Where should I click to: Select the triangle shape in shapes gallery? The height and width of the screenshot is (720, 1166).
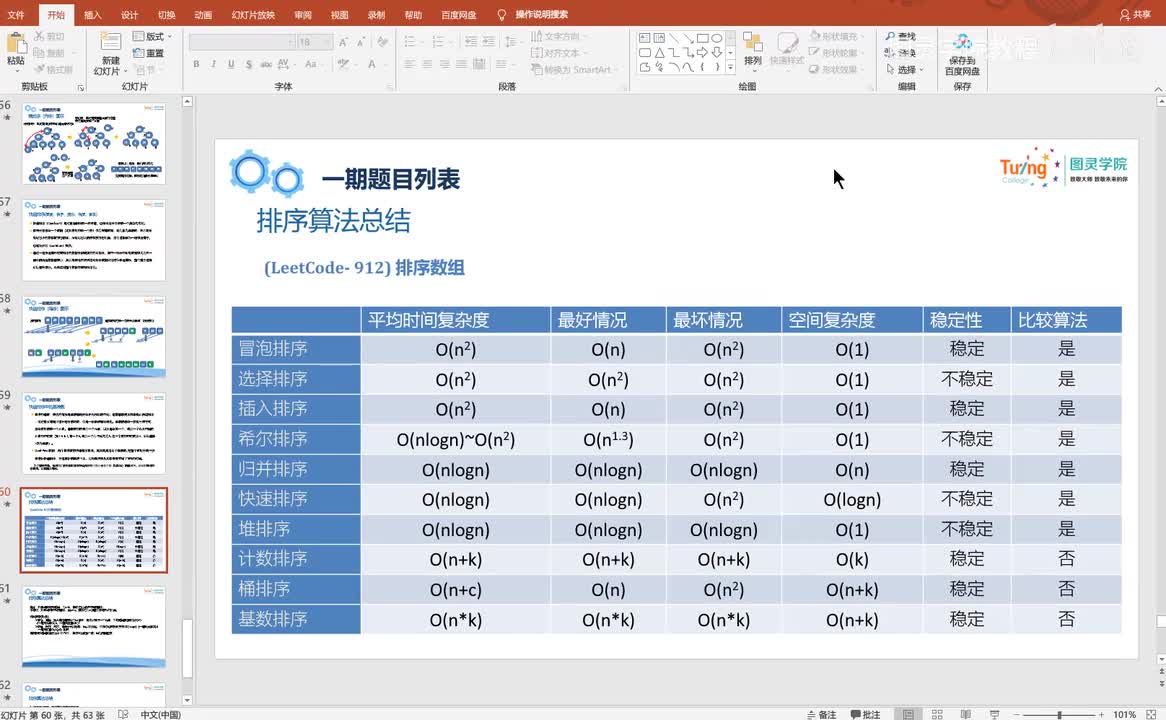[x=659, y=53]
